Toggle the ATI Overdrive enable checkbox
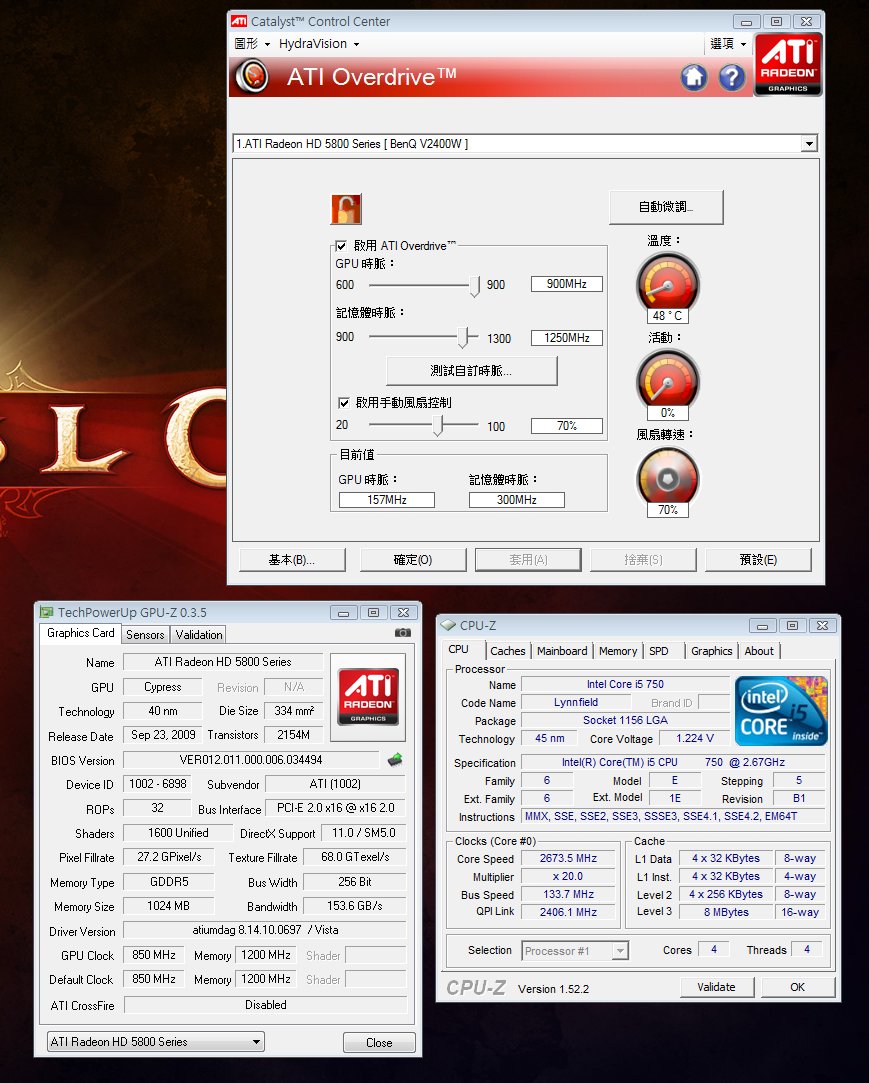The image size is (869, 1083). [341, 245]
